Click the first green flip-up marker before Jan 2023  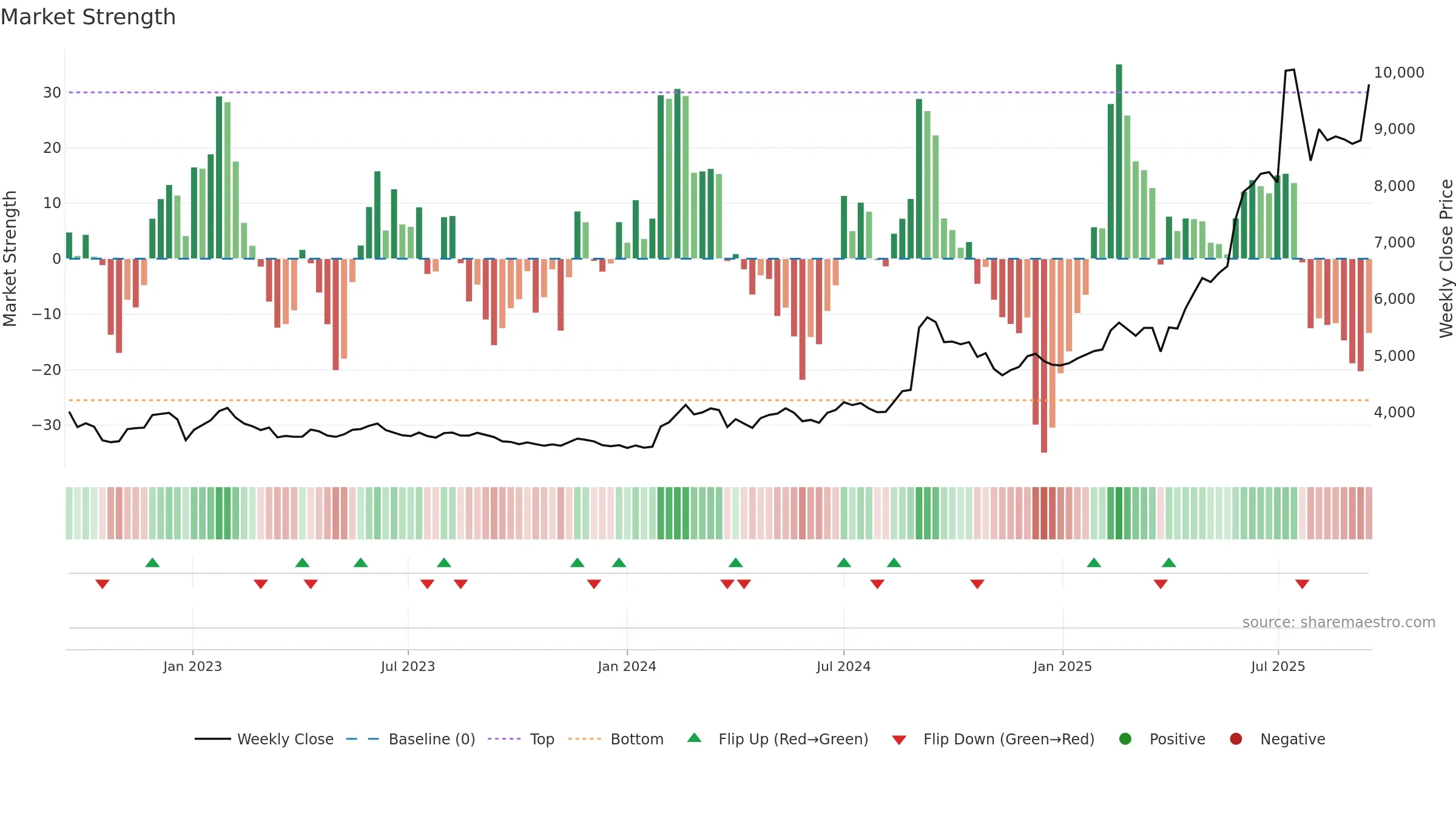[x=152, y=562]
